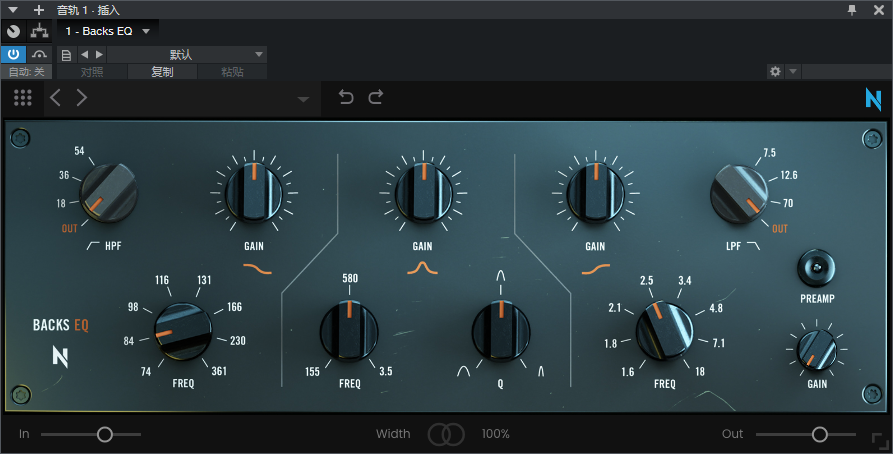Screen dimensions: 893x454
Task: Click the high band FREQ knob
Action: pos(665,332)
